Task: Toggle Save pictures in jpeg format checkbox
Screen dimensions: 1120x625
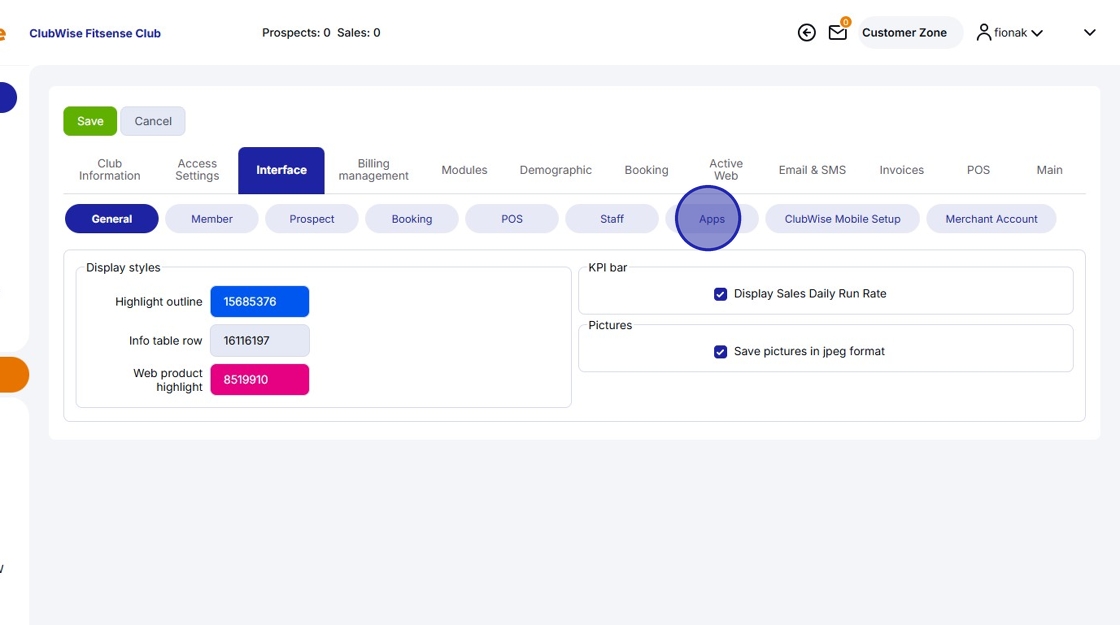Action: (720, 352)
